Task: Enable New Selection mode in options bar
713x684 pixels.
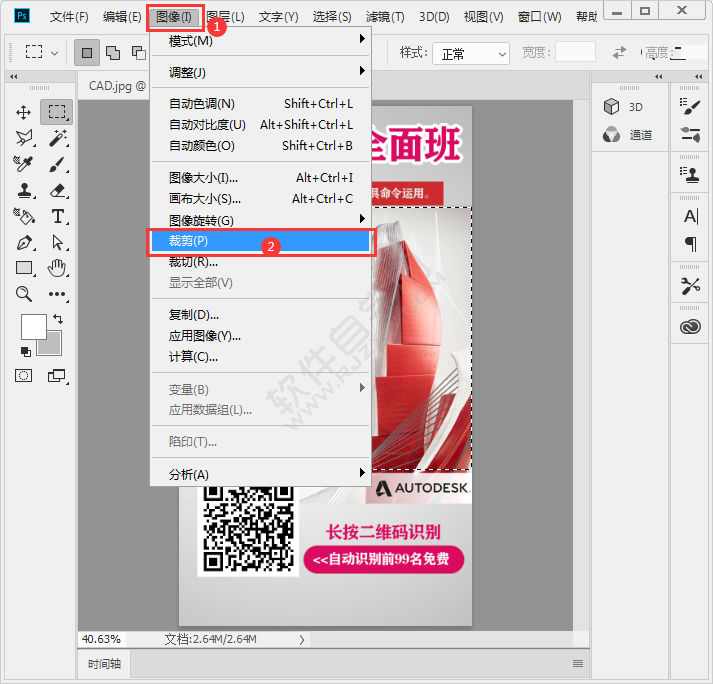Action: pyautogui.click(x=87, y=53)
